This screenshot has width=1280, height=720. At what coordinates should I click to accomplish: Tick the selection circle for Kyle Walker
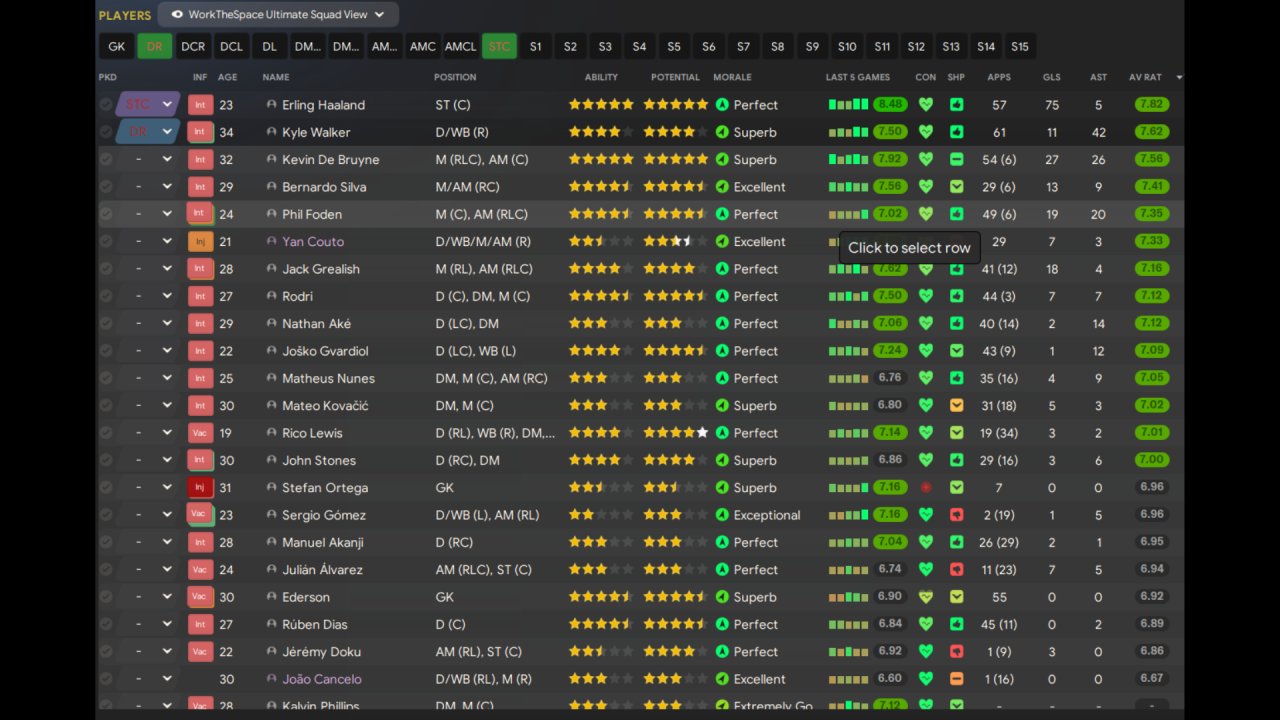pos(106,132)
